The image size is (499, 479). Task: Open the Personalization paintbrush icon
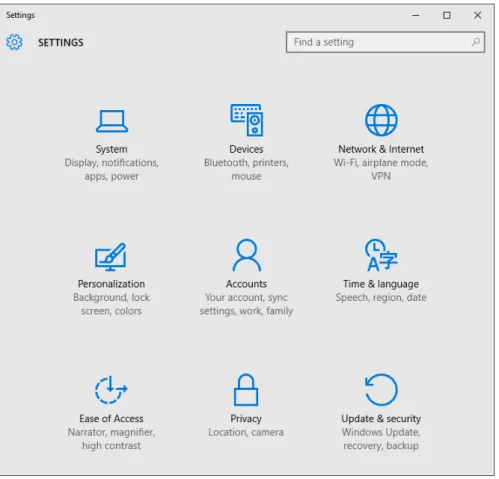111,257
